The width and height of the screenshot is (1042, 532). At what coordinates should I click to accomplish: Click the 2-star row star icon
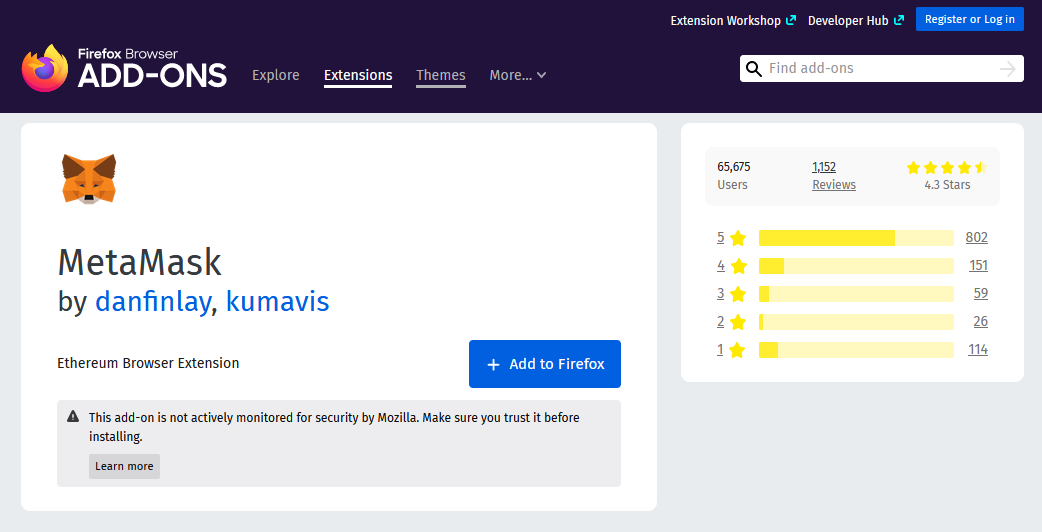738,321
